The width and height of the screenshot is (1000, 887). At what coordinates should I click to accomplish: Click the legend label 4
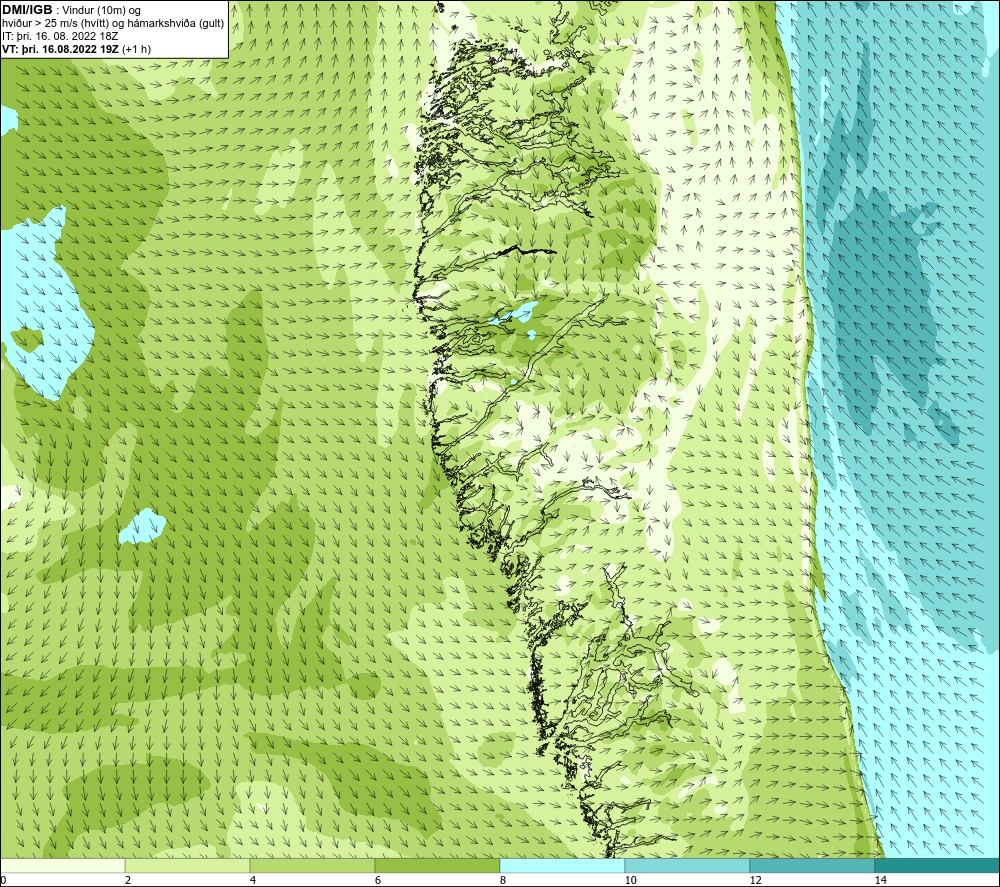point(253,880)
